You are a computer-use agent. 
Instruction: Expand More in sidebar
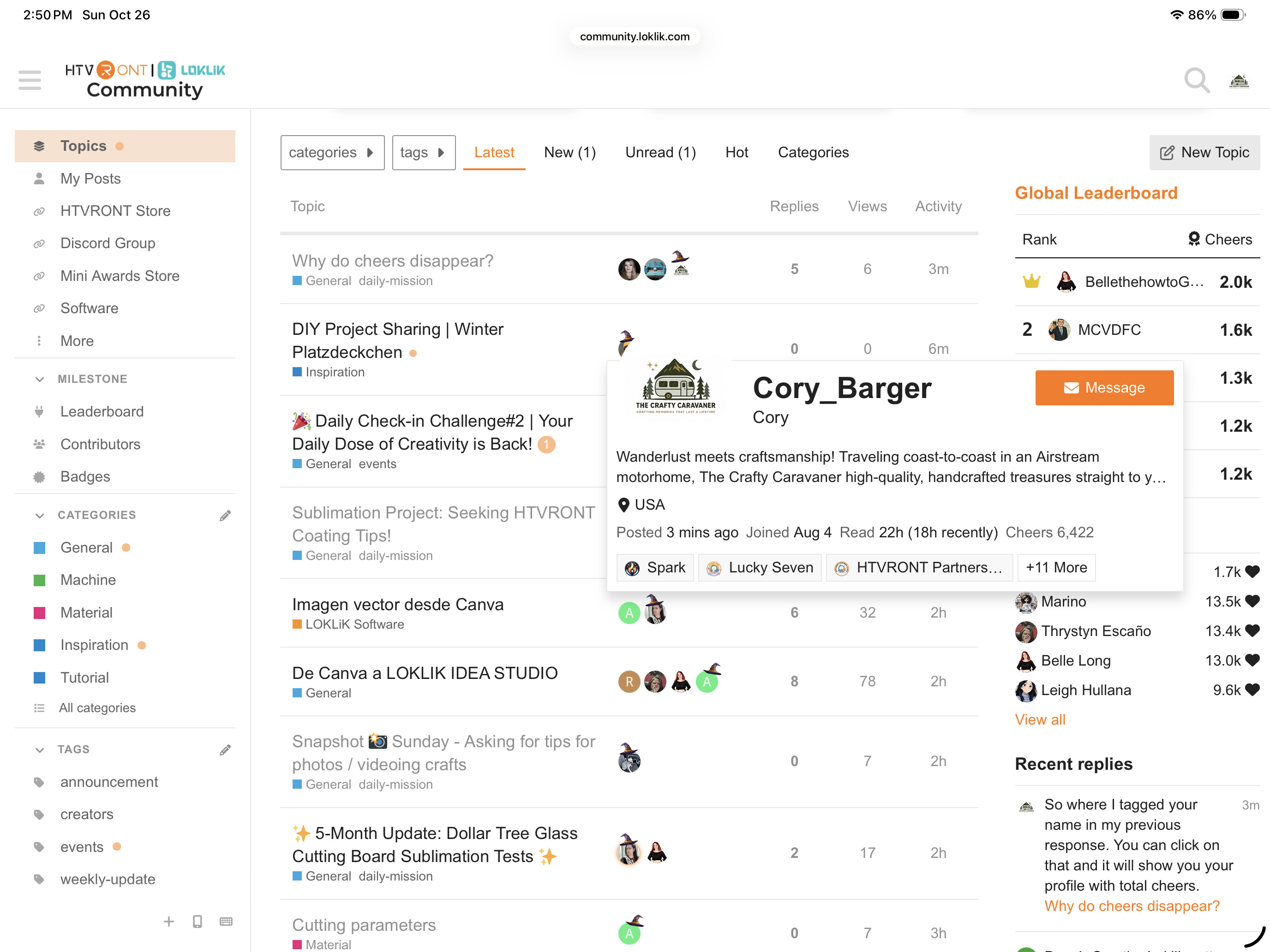(77, 341)
